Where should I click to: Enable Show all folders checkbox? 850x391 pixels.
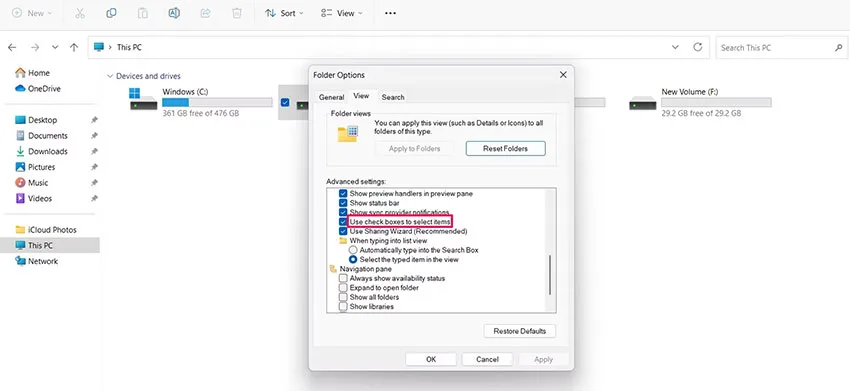pyautogui.click(x=343, y=297)
